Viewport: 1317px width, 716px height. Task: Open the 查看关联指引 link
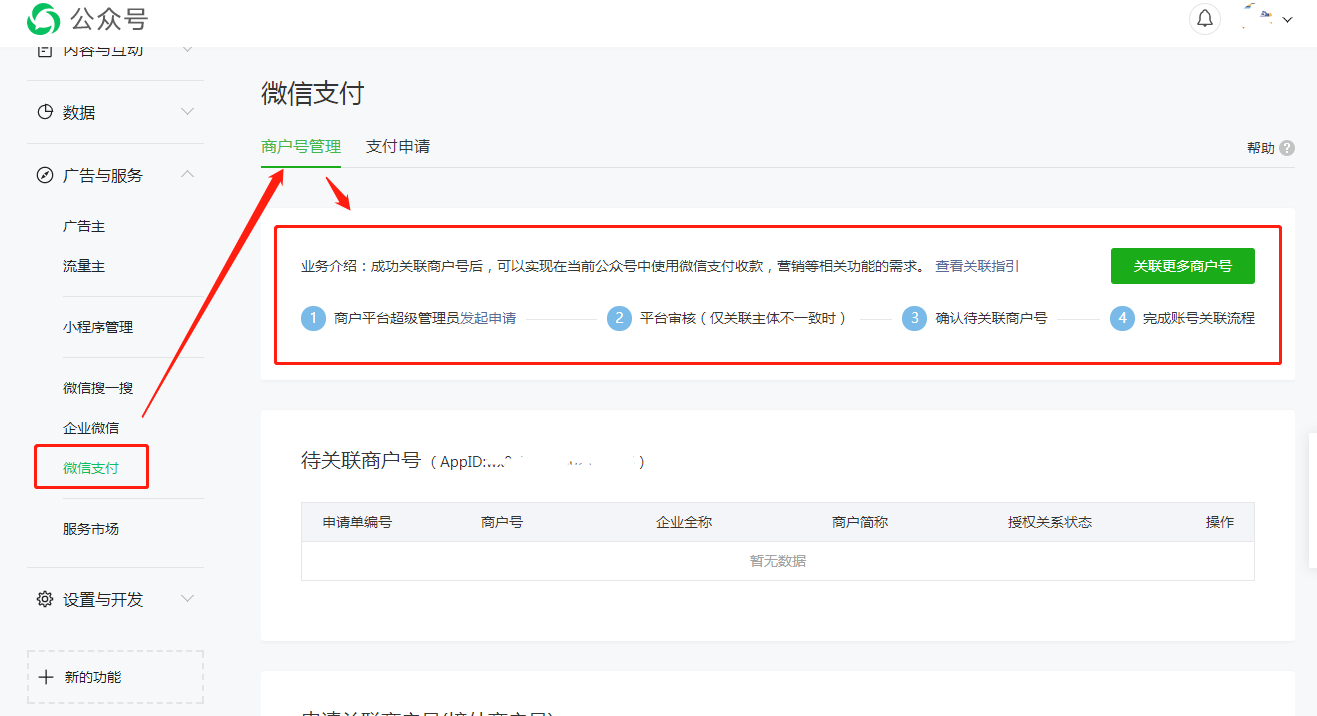(x=977, y=266)
